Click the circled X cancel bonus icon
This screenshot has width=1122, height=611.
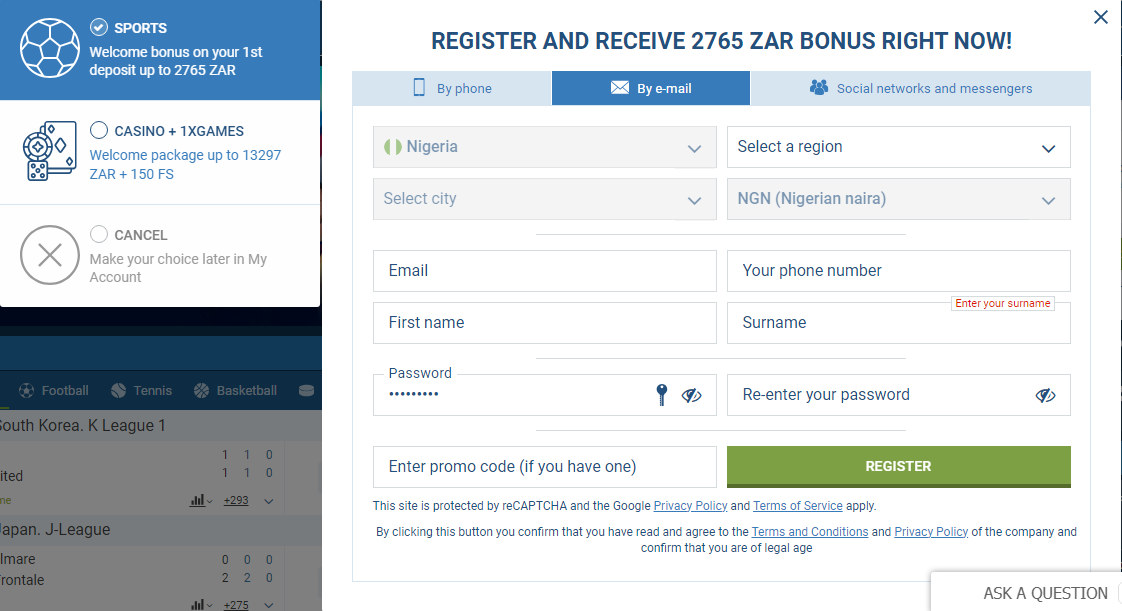coord(49,255)
